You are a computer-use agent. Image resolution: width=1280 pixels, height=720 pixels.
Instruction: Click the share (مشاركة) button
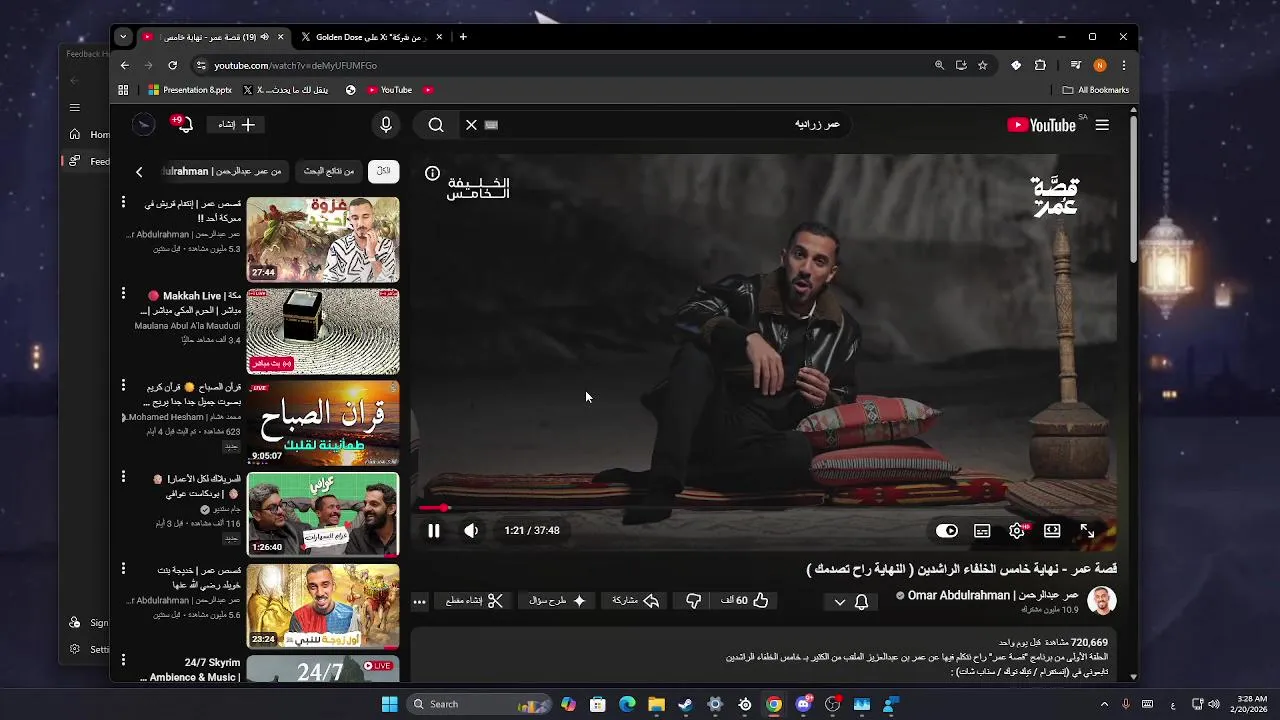click(x=636, y=601)
